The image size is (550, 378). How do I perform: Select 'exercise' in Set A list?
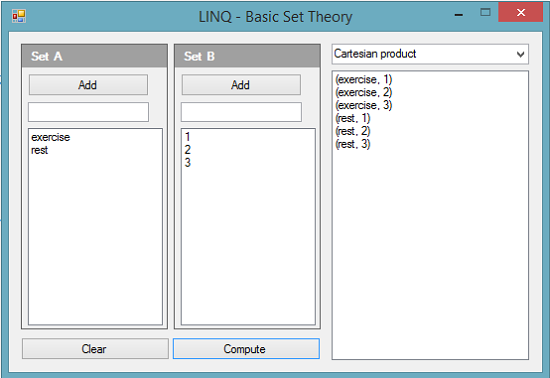pyautogui.click(x=51, y=137)
